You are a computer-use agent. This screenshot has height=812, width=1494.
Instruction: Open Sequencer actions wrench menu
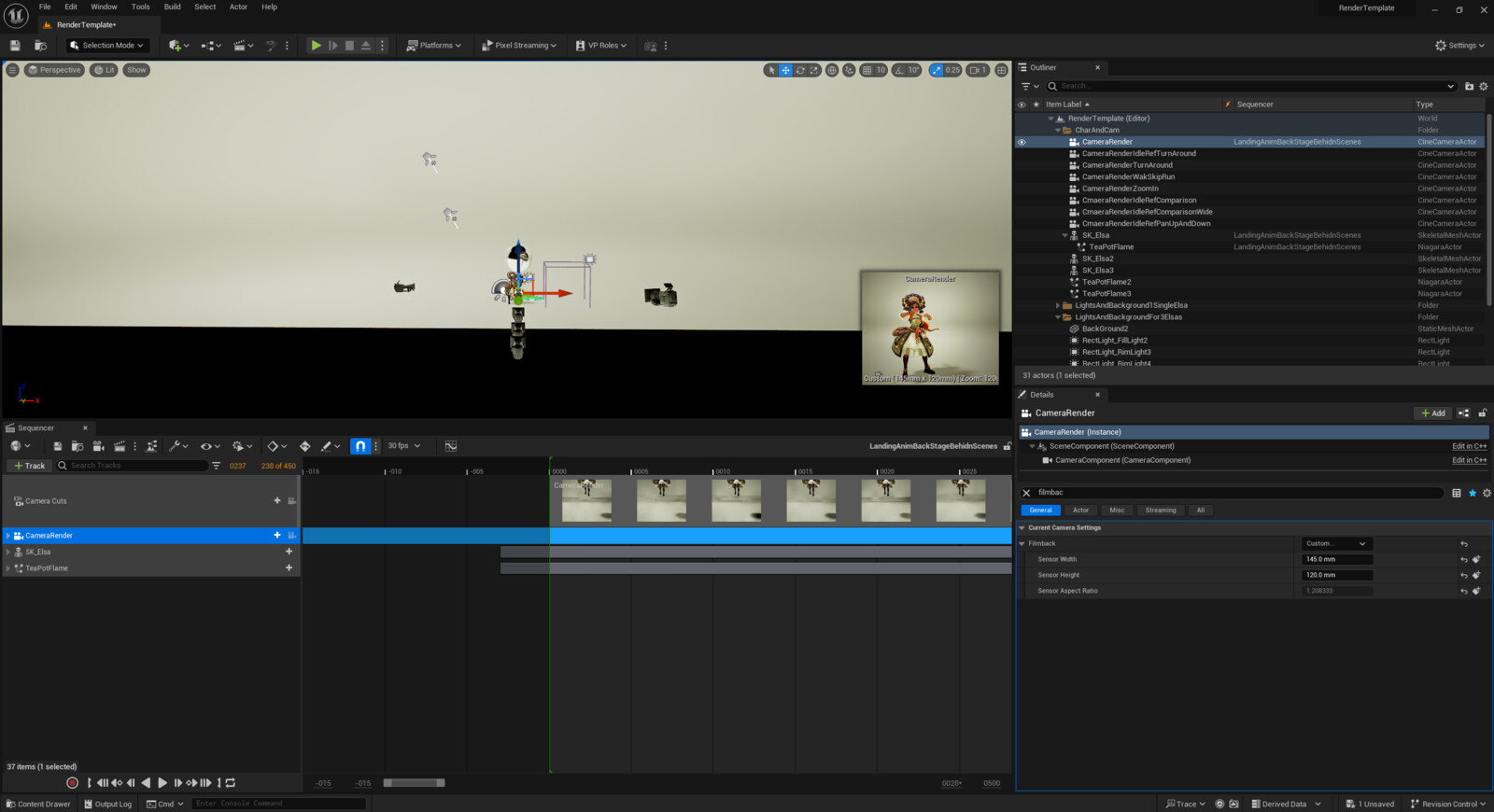177,446
